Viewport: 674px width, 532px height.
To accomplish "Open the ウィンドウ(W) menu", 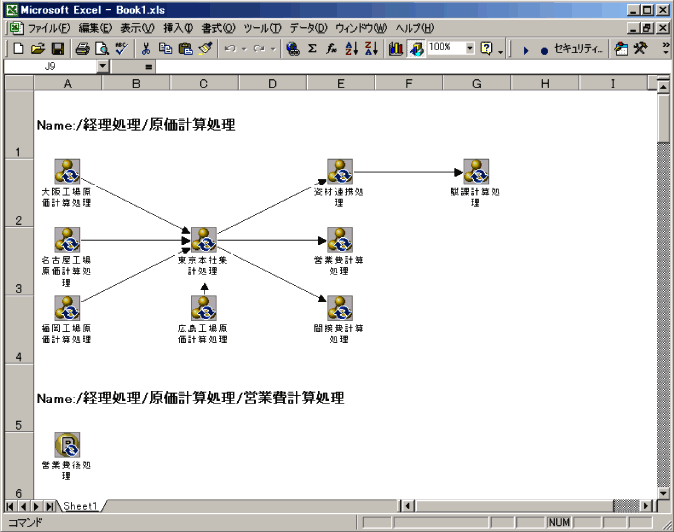I will click(x=361, y=28).
